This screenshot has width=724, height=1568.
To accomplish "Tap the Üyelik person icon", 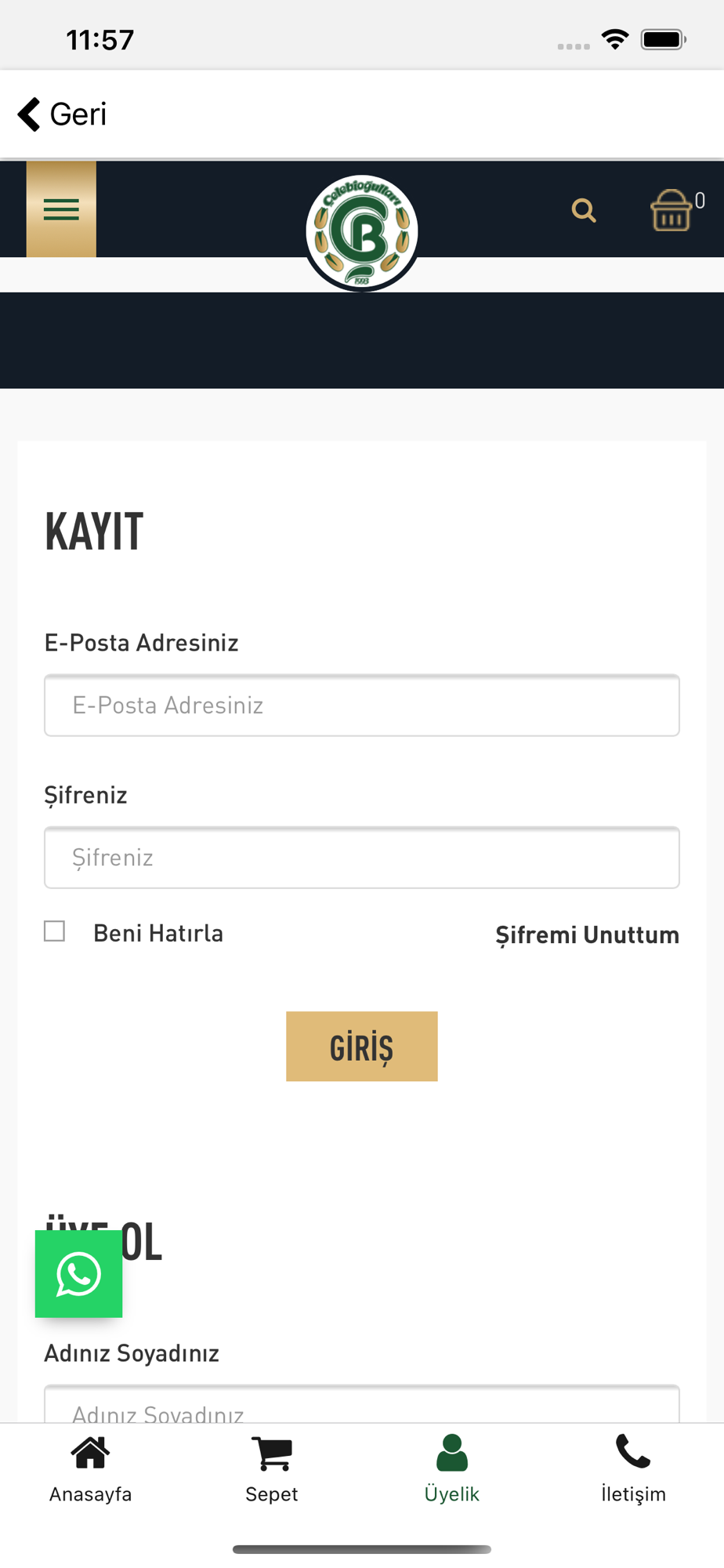I will pyautogui.click(x=452, y=1453).
